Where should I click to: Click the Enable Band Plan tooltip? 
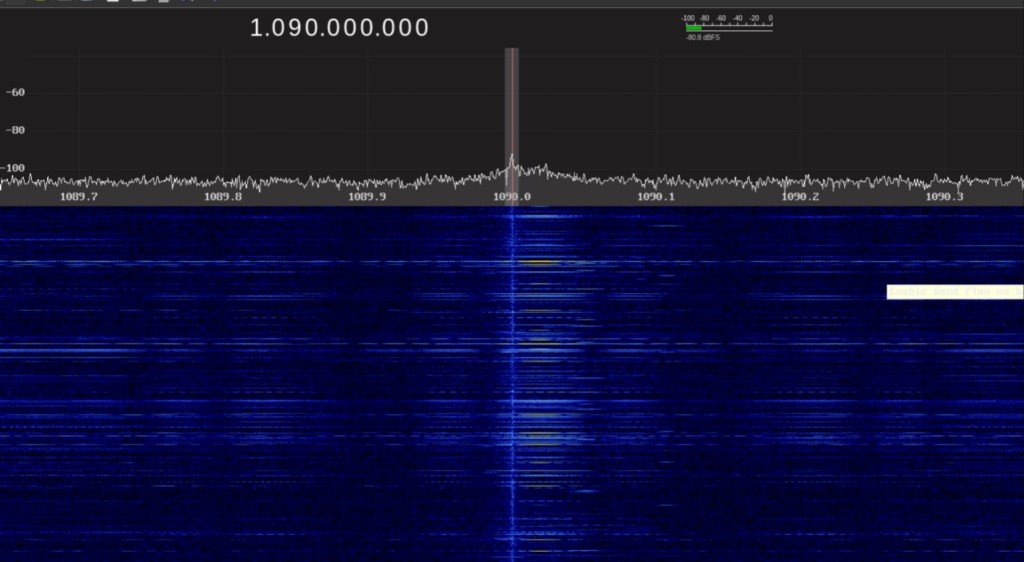[x=955, y=292]
